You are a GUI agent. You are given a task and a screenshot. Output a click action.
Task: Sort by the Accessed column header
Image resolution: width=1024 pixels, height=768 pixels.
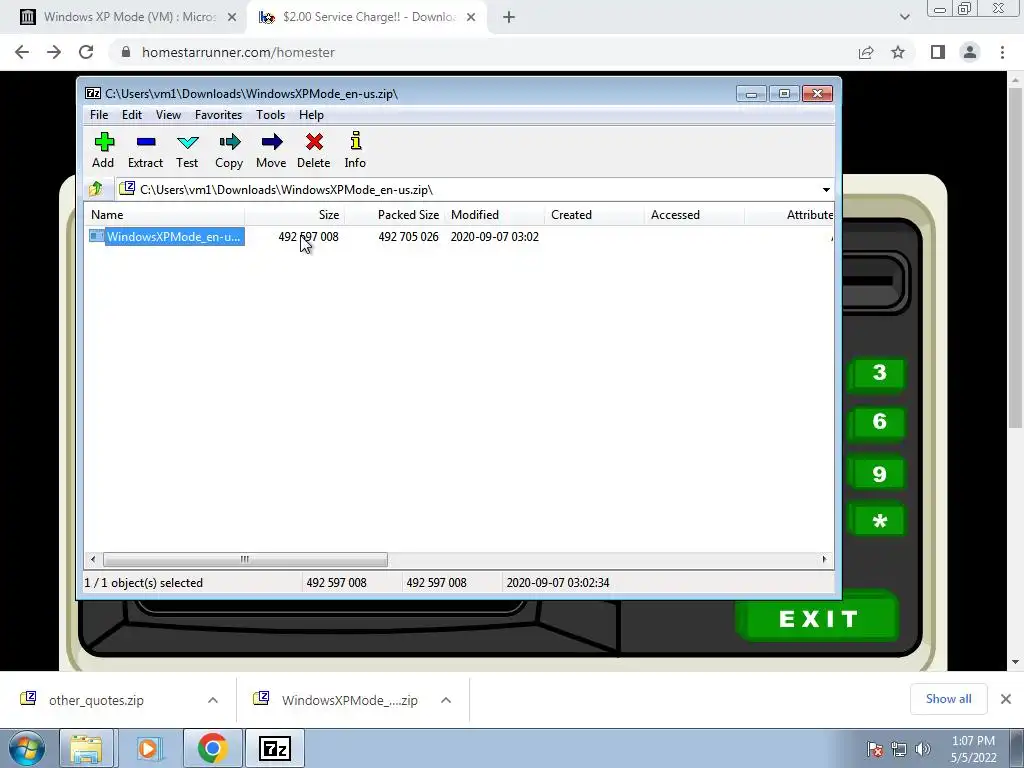pyautogui.click(x=694, y=215)
